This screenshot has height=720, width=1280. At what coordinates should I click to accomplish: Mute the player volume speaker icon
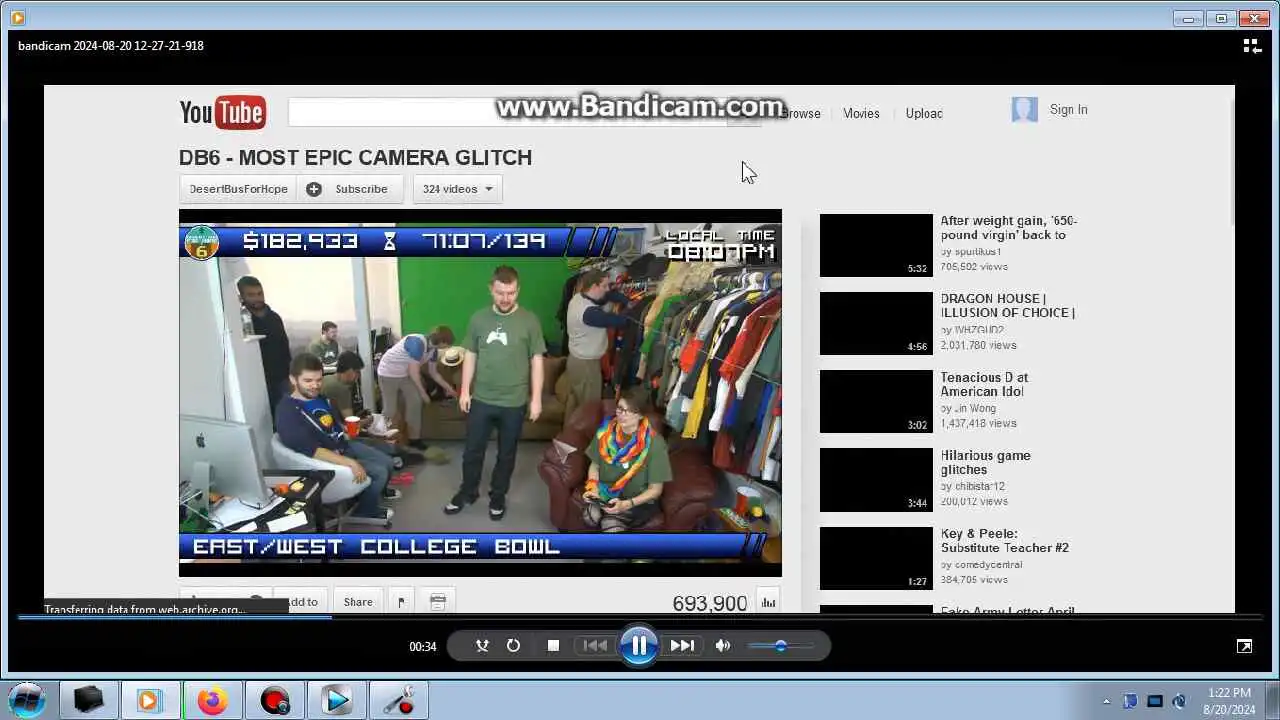click(723, 646)
